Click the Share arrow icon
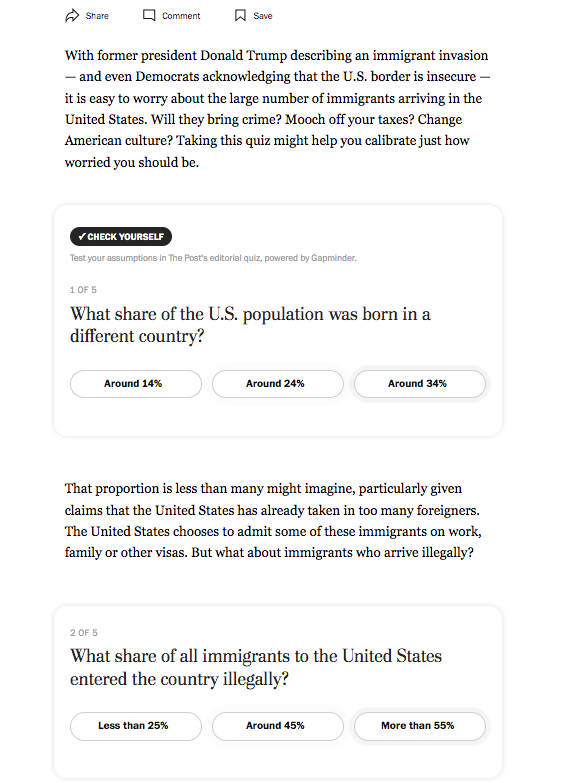Viewport: 564px width, 783px height. point(72,15)
